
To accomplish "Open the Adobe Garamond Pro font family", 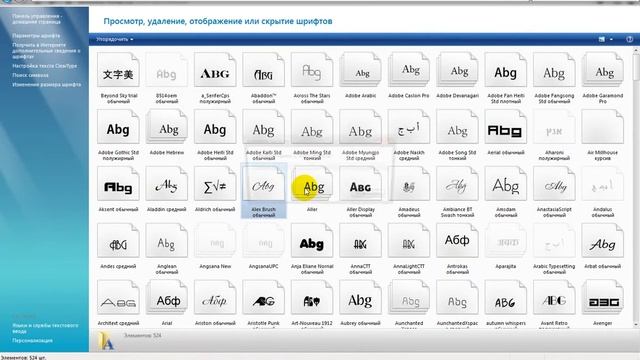I will 602,70.
